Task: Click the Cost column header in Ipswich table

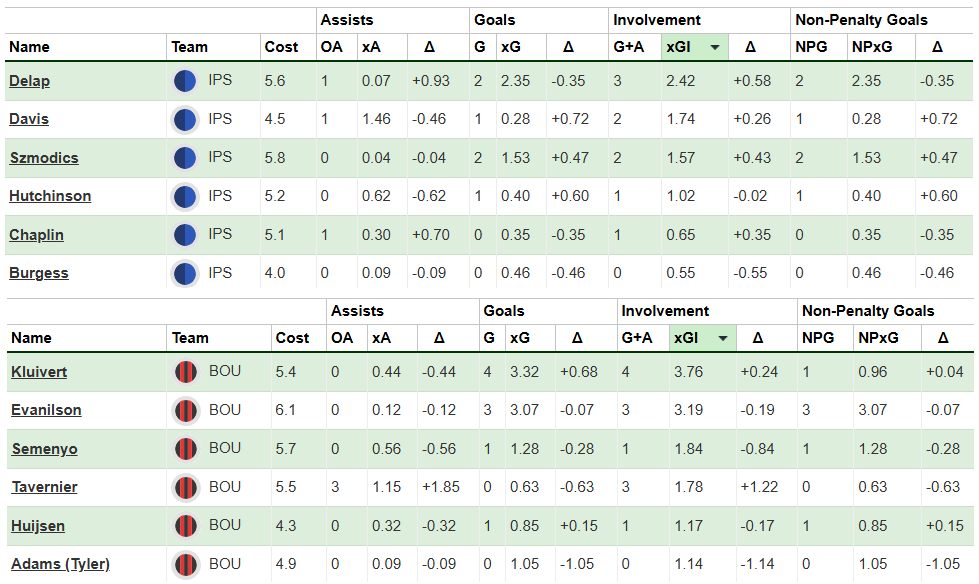Action: click(281, 47)
